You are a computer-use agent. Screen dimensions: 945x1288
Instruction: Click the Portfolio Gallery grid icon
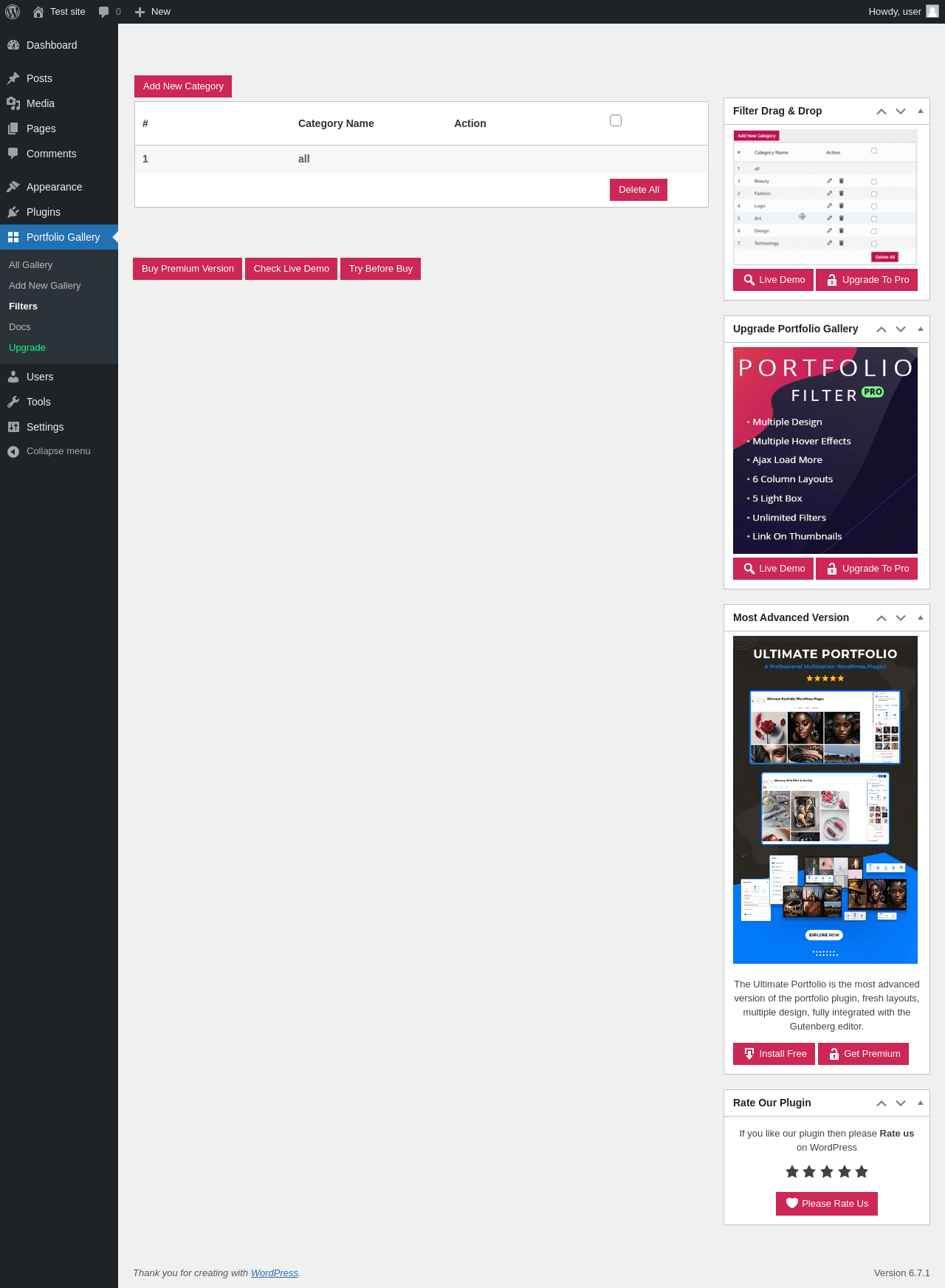pyautogui.click(x=13, y=237)
